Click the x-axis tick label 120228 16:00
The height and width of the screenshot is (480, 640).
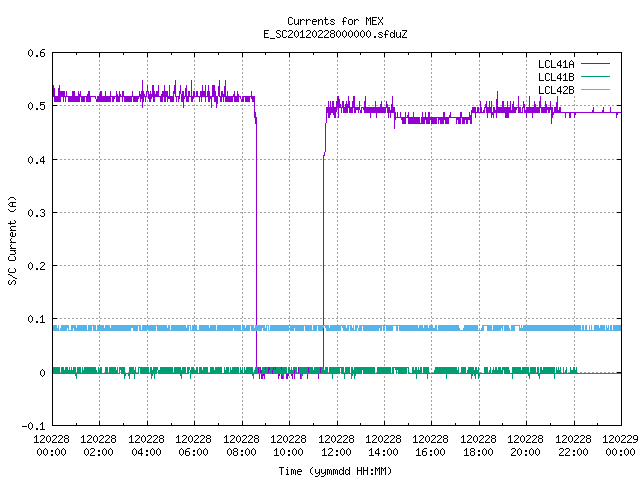[431, 446]
